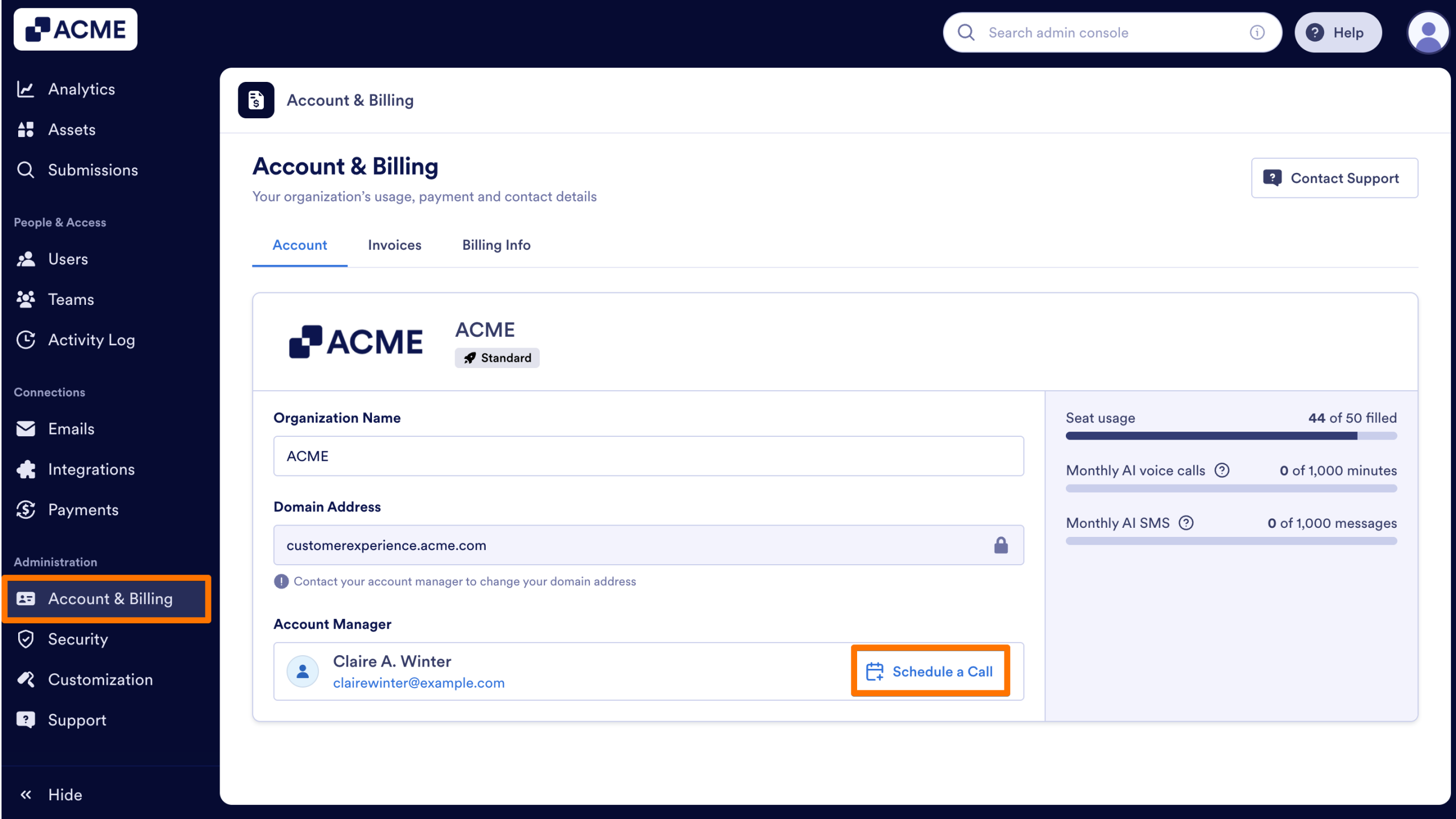Click the Standard plan badge
This screenshot has width=1456, height=819.
coord(497,358)
